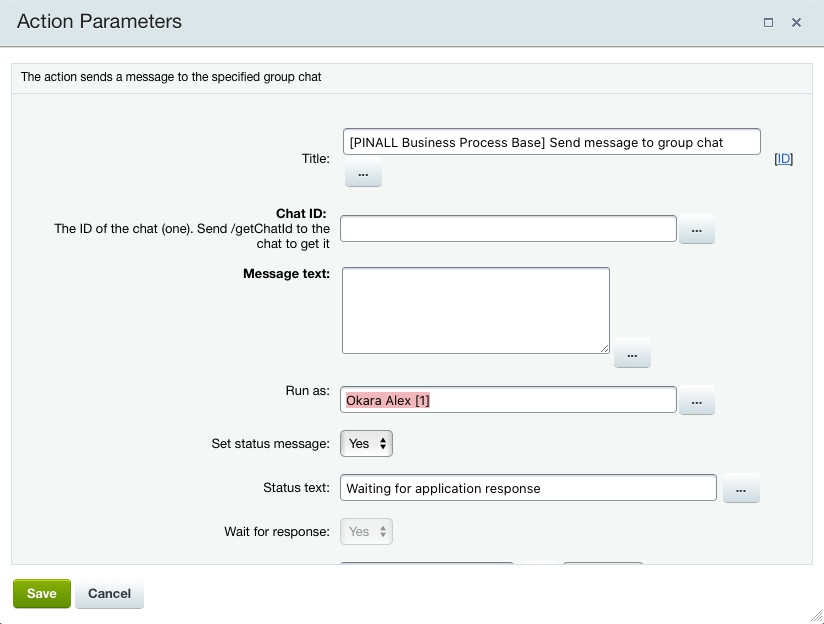Screen dimensions: 824x624
Task: Open the Wait for response dropdown
Action: click(x=366, y=532)
